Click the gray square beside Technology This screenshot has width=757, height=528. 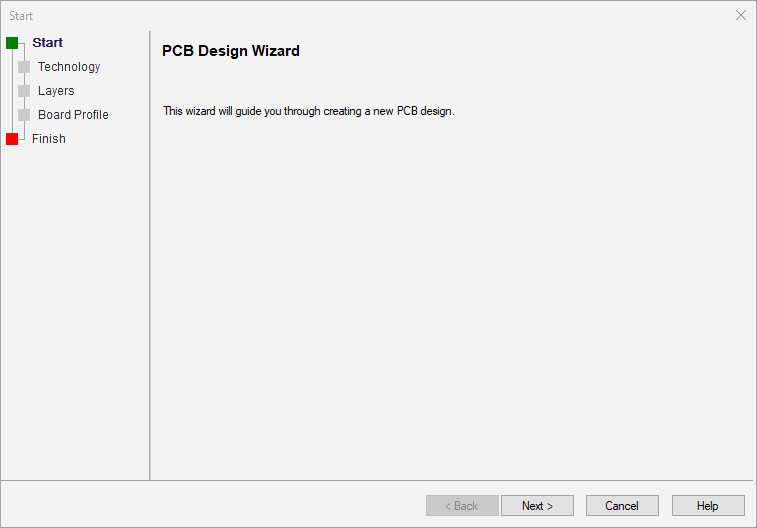pyautogui.click(x=24, y=67)
